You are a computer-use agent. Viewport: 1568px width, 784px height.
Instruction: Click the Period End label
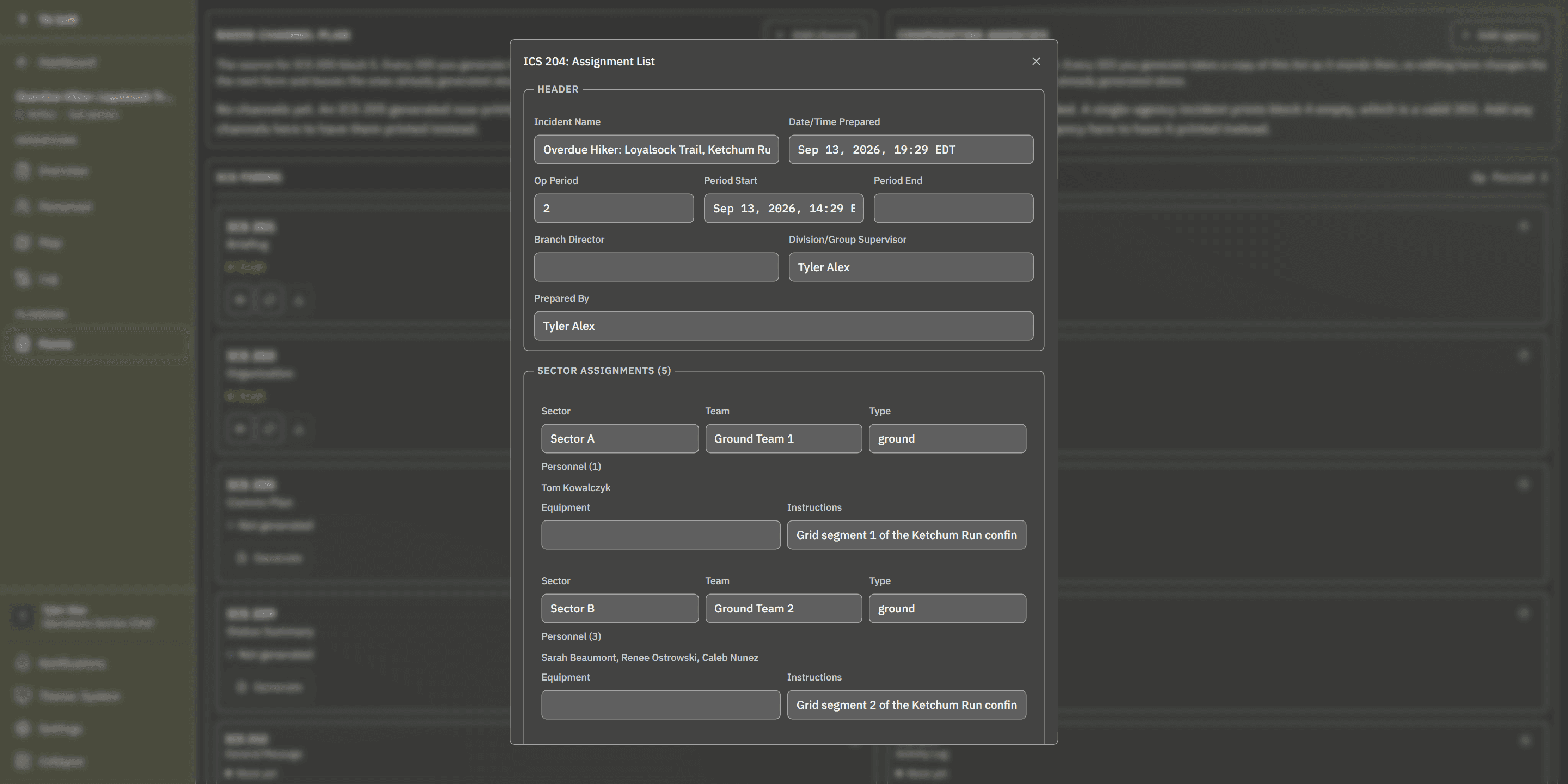898,181
